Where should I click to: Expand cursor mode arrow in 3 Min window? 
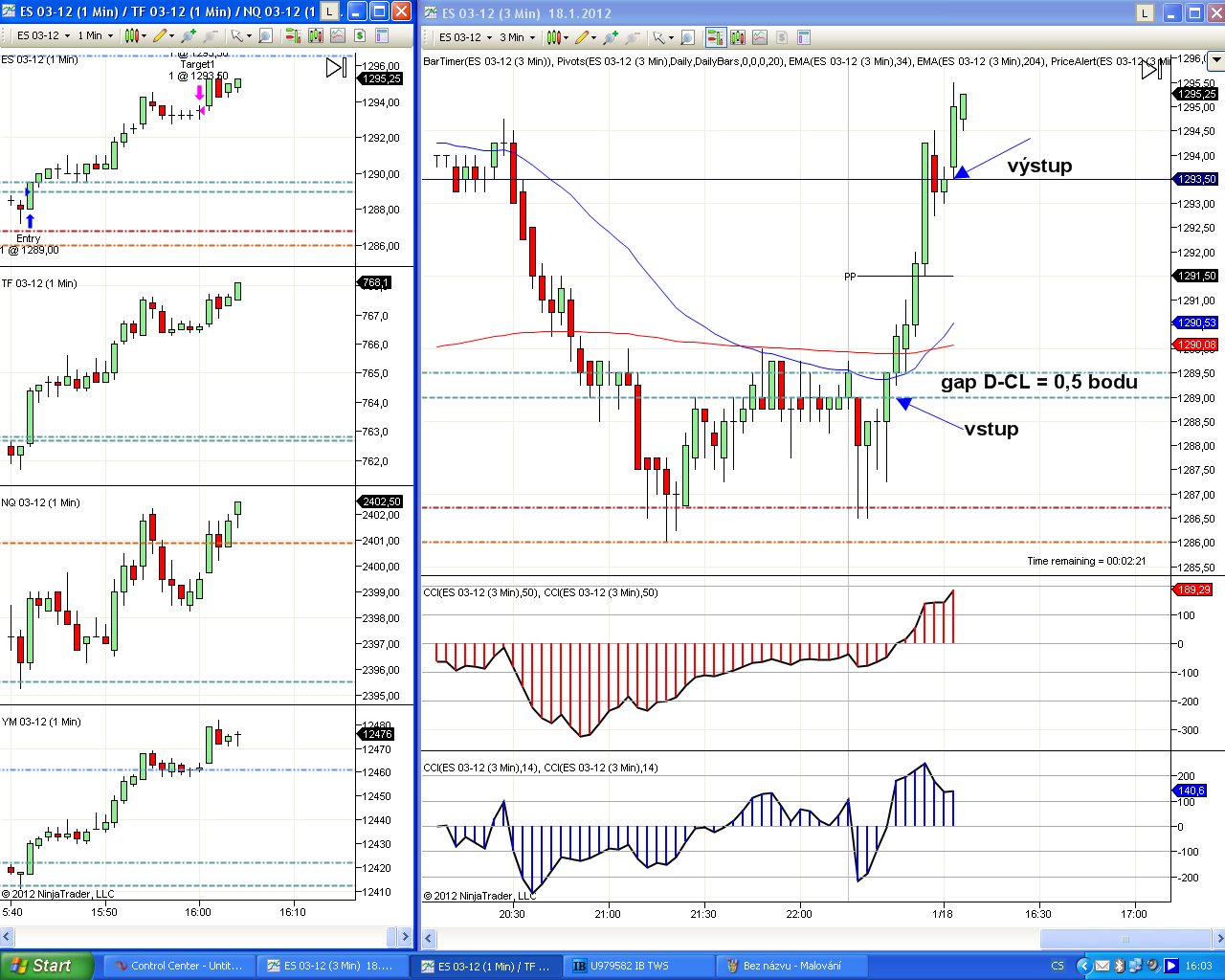[x=671, y=38]
